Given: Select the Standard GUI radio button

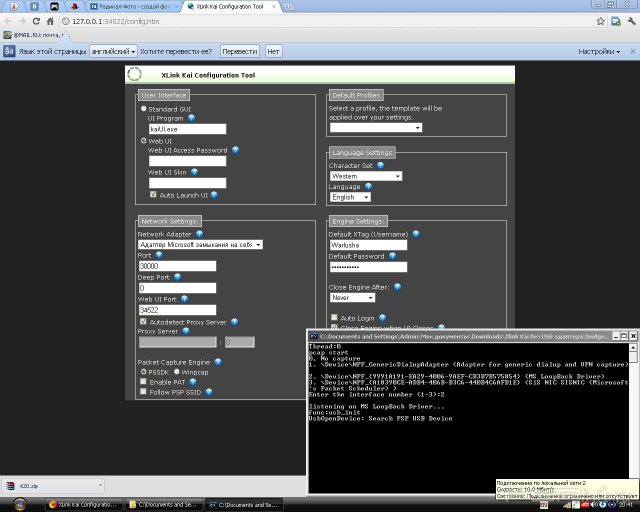Looking at the screenshot, I should point(143,108).
